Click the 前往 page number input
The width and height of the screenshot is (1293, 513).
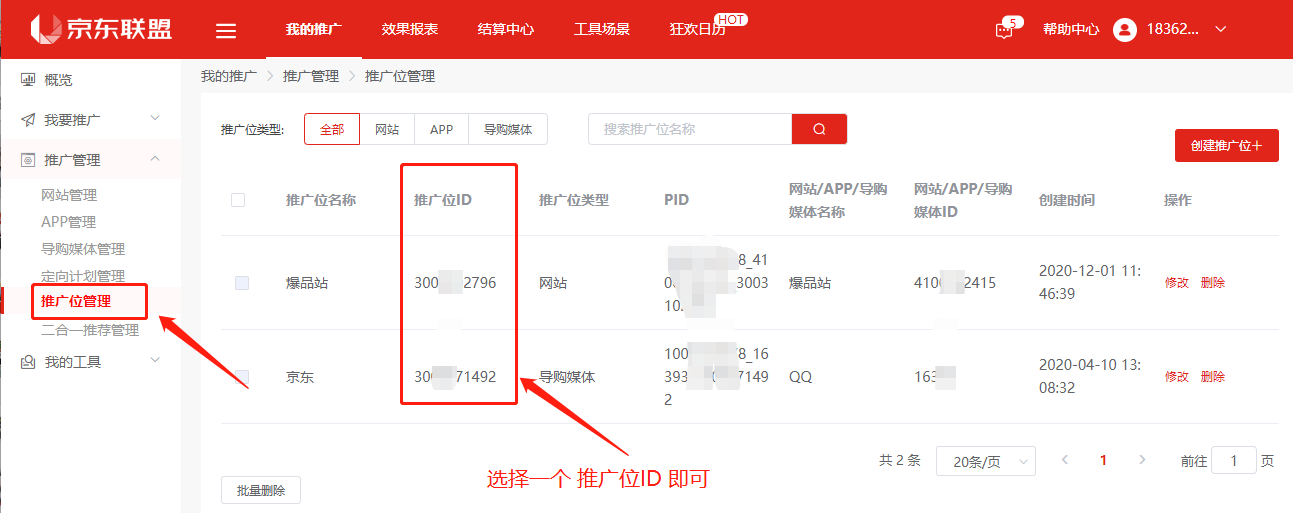(x=1234, y=460)
